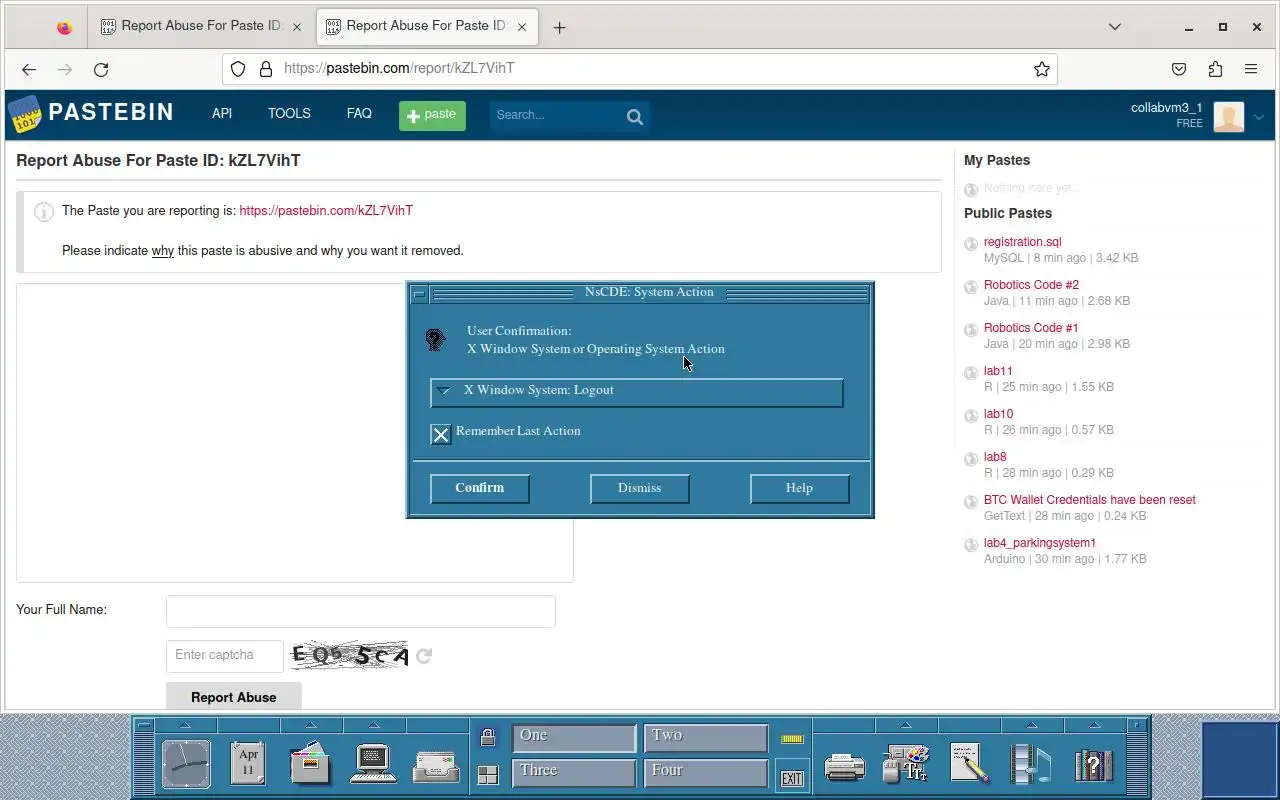Open the Pocket save icon in Firefox
The width and height of the screenshot is (1280, 800).
[1179, 69]
